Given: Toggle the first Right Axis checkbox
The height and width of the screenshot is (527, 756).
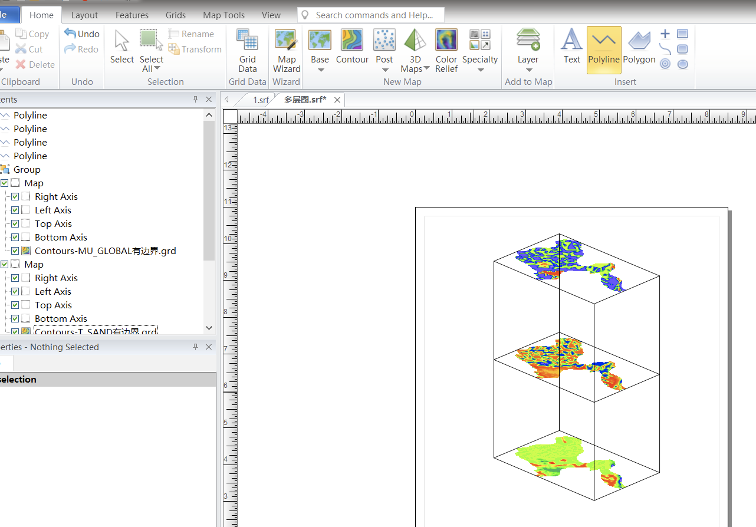Looking at the screenshot, I should [x=15, y=197].
